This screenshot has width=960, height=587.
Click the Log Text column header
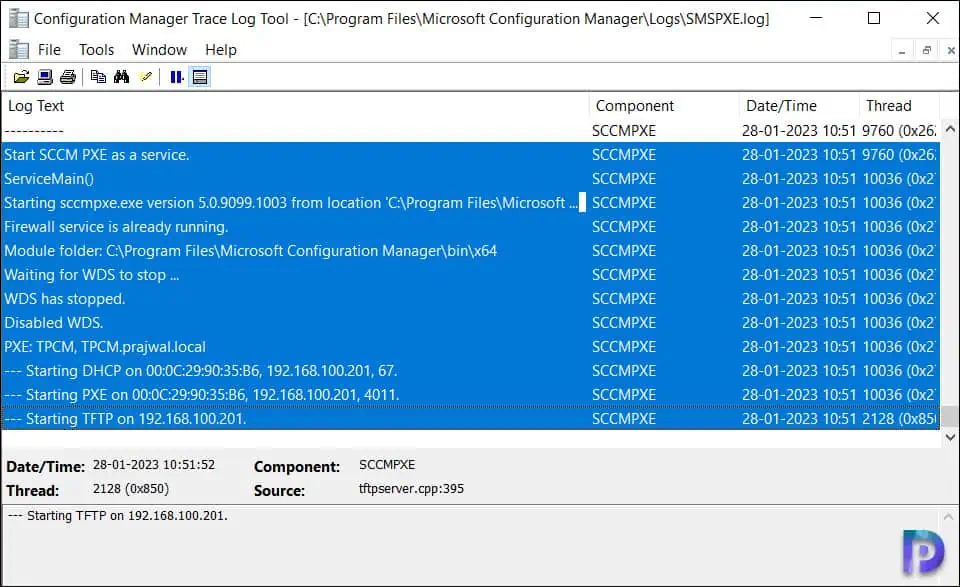point(295,106)
